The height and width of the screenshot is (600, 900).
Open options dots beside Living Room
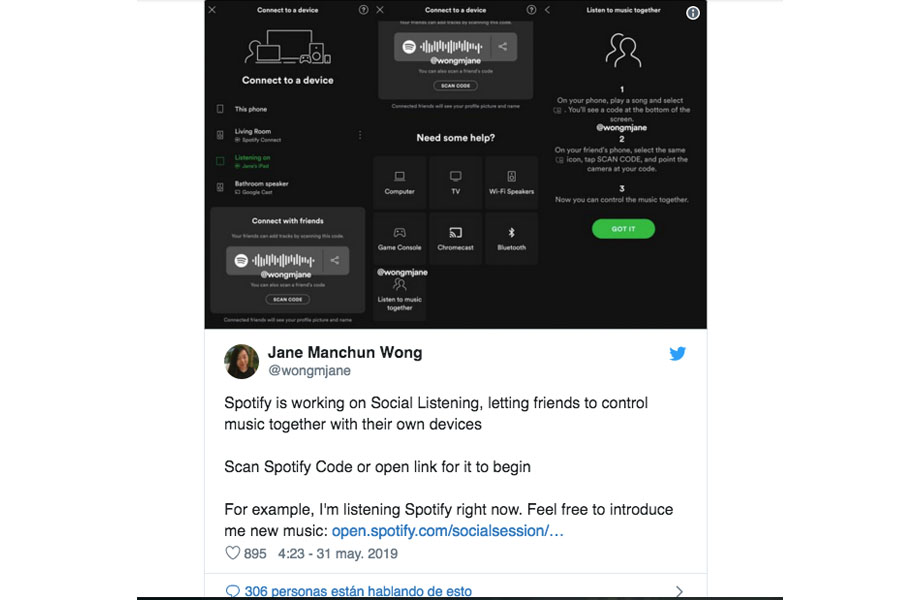pyautogui.click(x=360, y=135)
